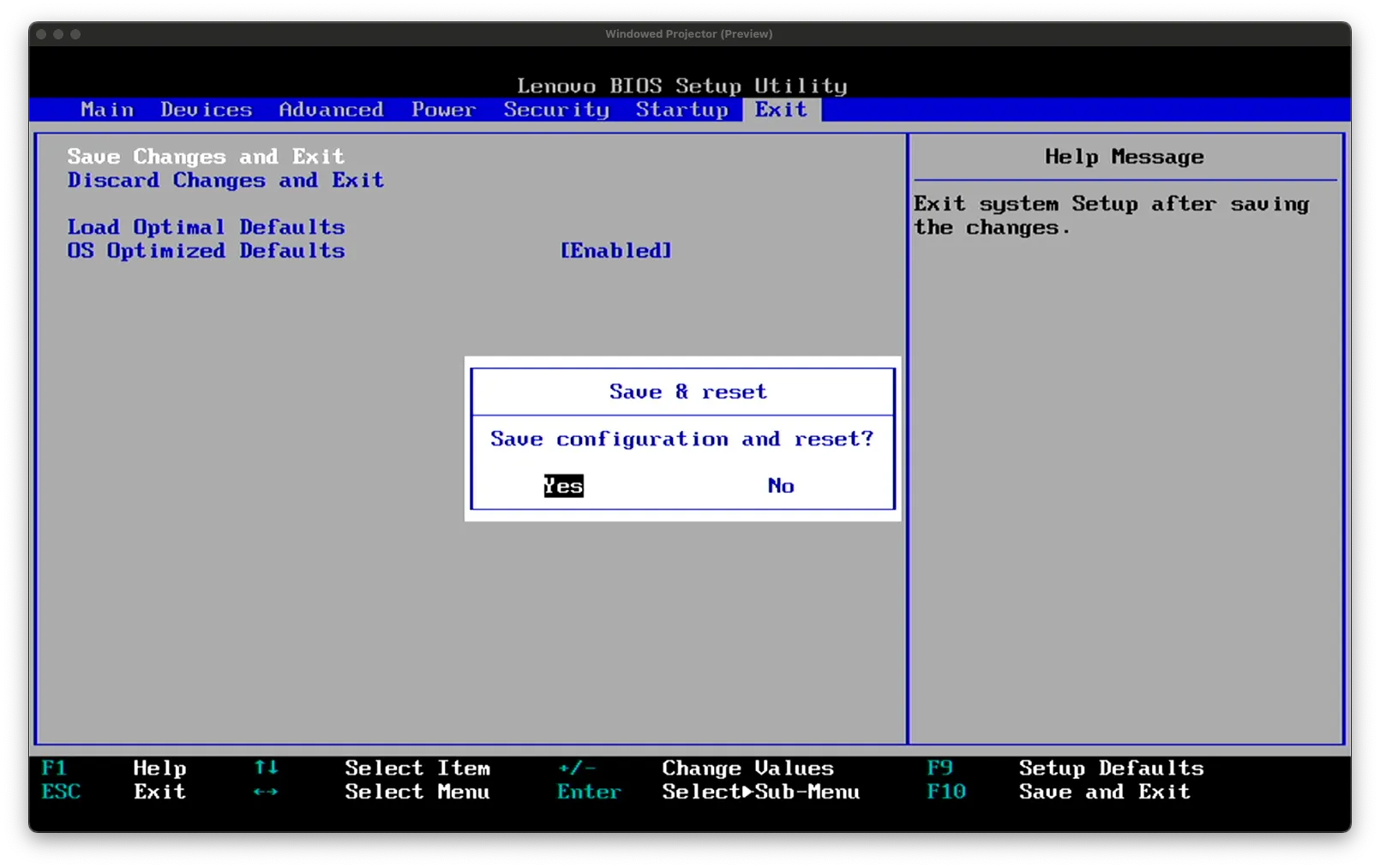Click the F10 Save and Exit hint
This screenshot has width=1380, height=868.
tap(1059, 792)
